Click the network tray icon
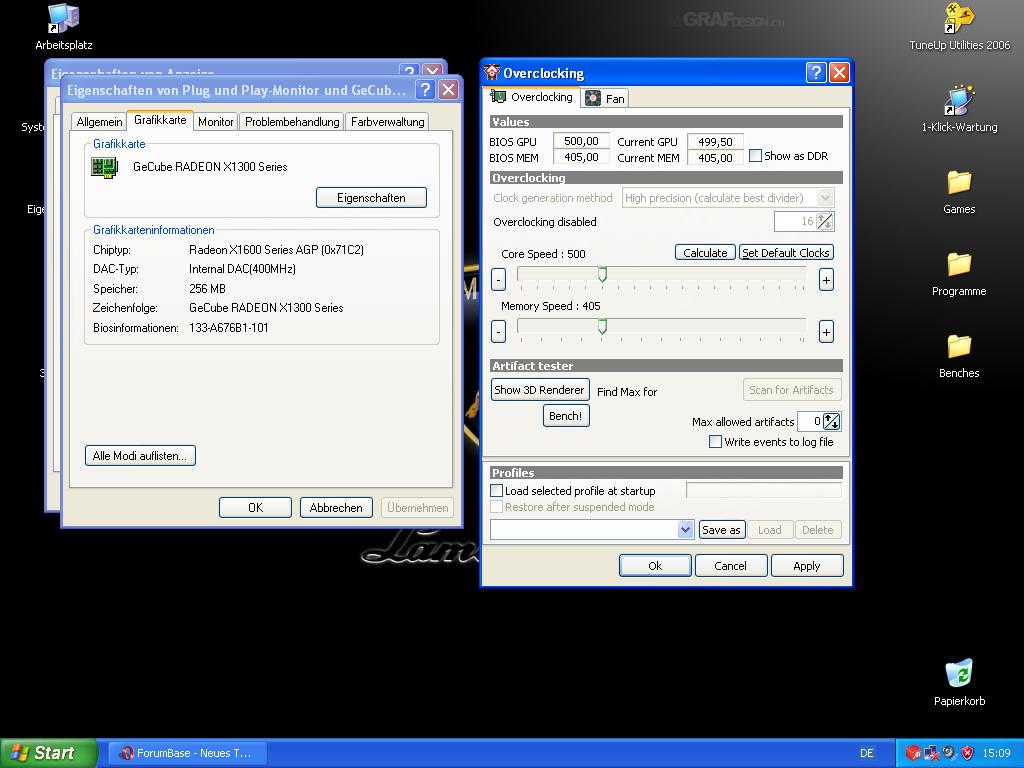 [x=931, y=753]
